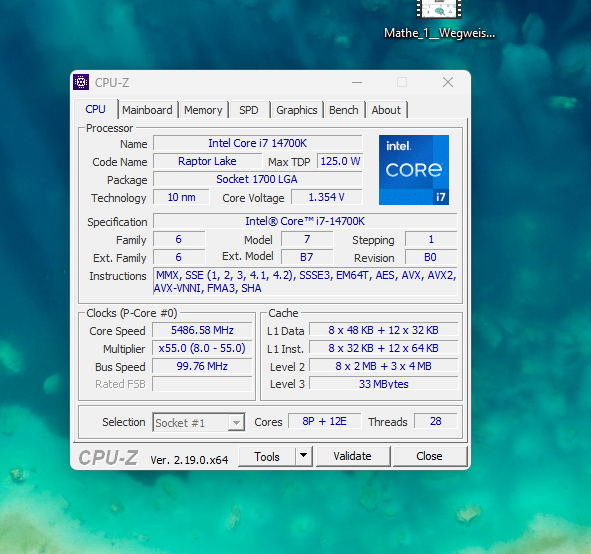Click the Level 2 value '8 x 2 MB + 3 x 4 MB'

(384, 366)
